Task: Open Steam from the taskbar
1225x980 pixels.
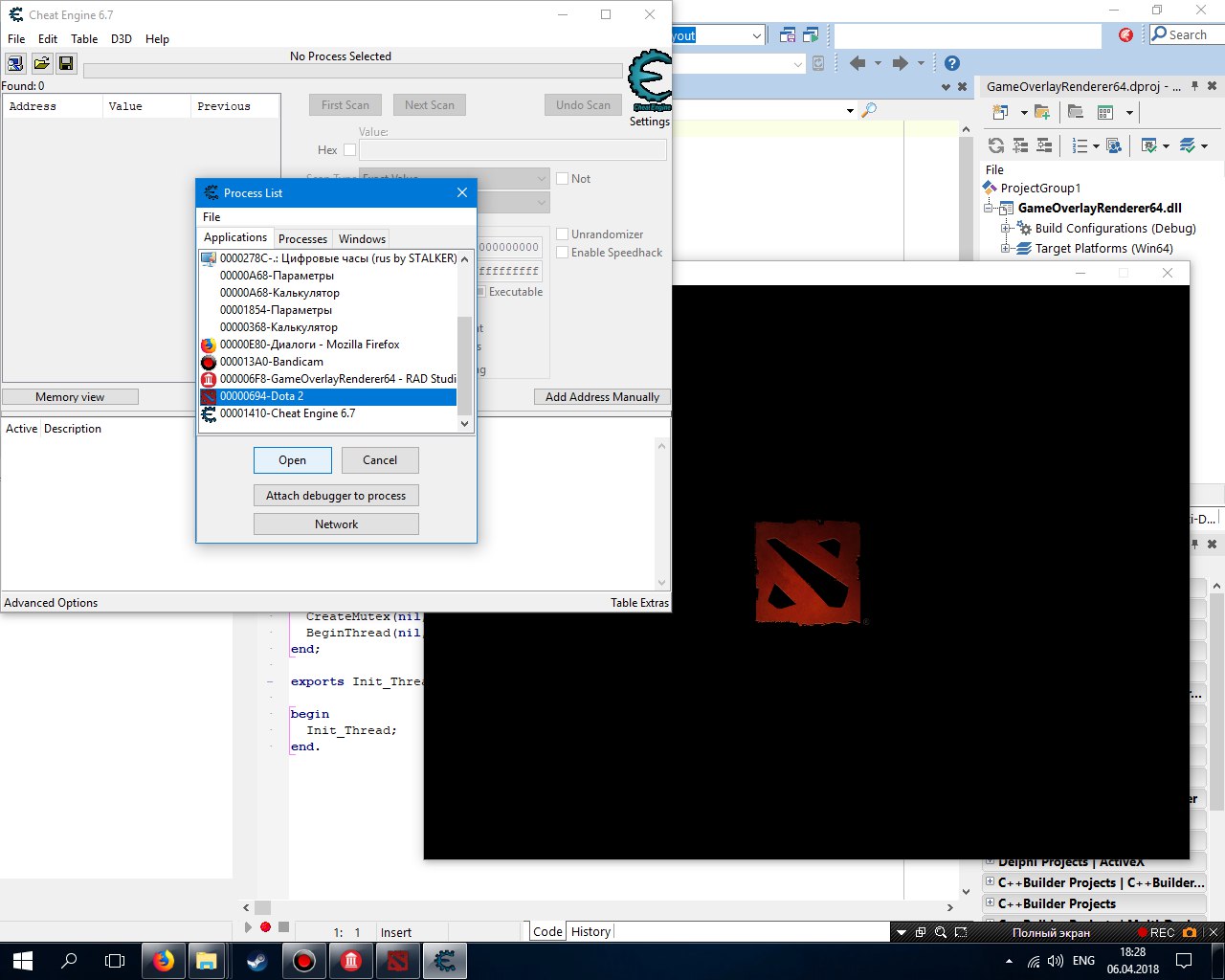Action: click(x=256, y=960)
